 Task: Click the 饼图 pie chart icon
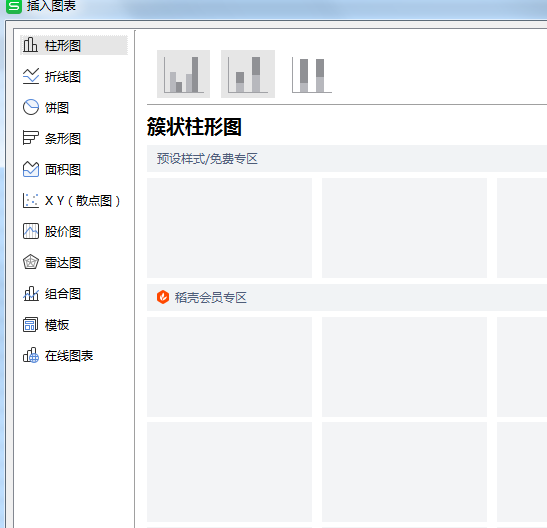[31, 107]
